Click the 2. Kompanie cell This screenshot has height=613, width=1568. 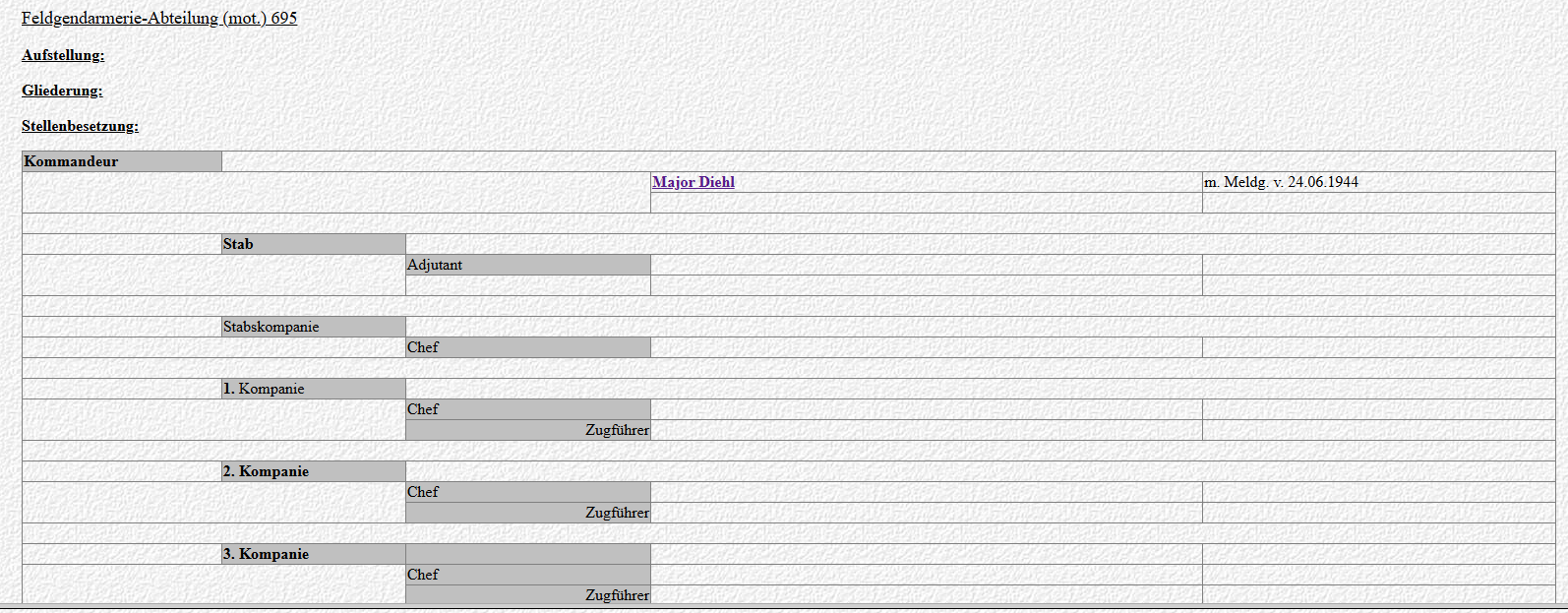pyautogui.click(x=314, y=471)
